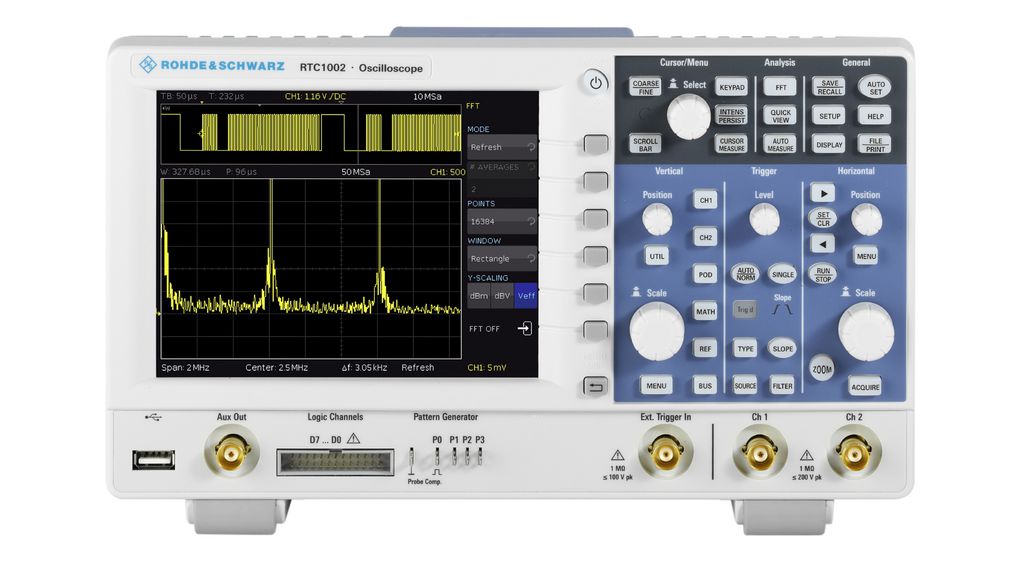1020x570 pixels.
Task: Tap the softkey beside FFT OFF
Action: coord(595,329)
